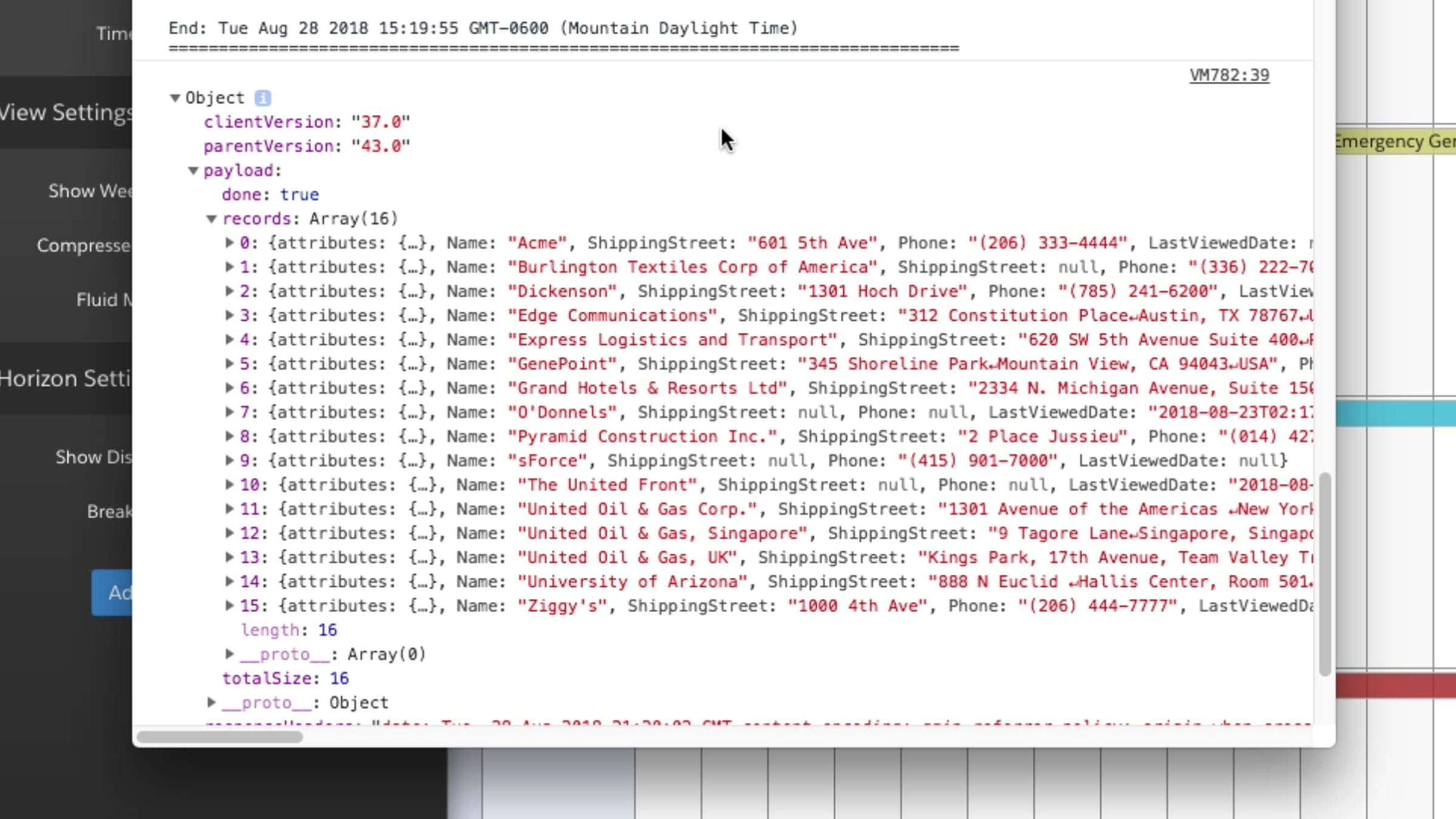Open the VM782:39 source link

(x=1229, y=75)
